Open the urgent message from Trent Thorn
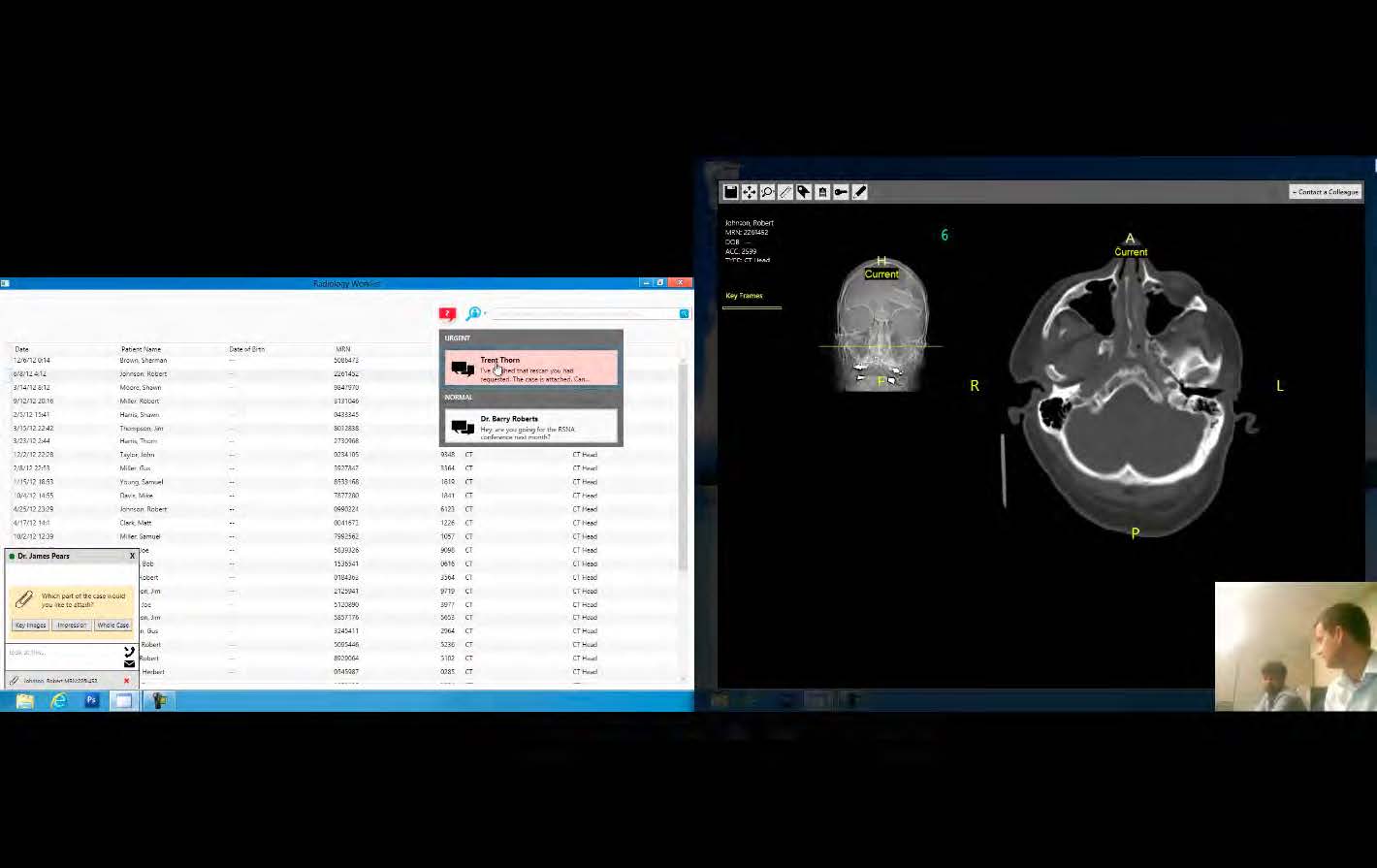The height and width of the screenshot is (868, 1377). (x=531, y=367)
